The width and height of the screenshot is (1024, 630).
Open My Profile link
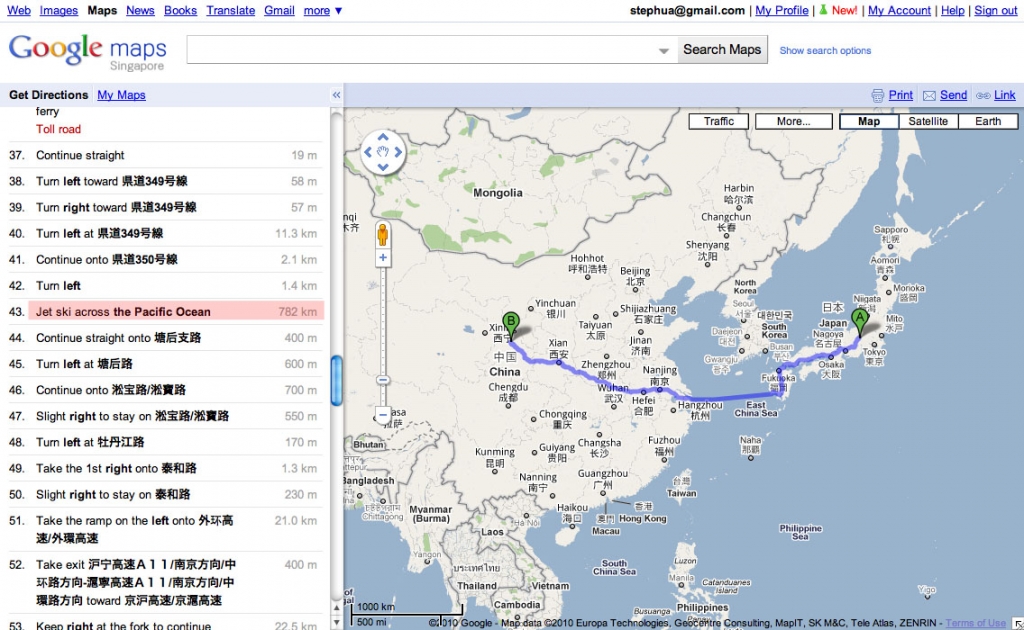(x=782, y=10)
